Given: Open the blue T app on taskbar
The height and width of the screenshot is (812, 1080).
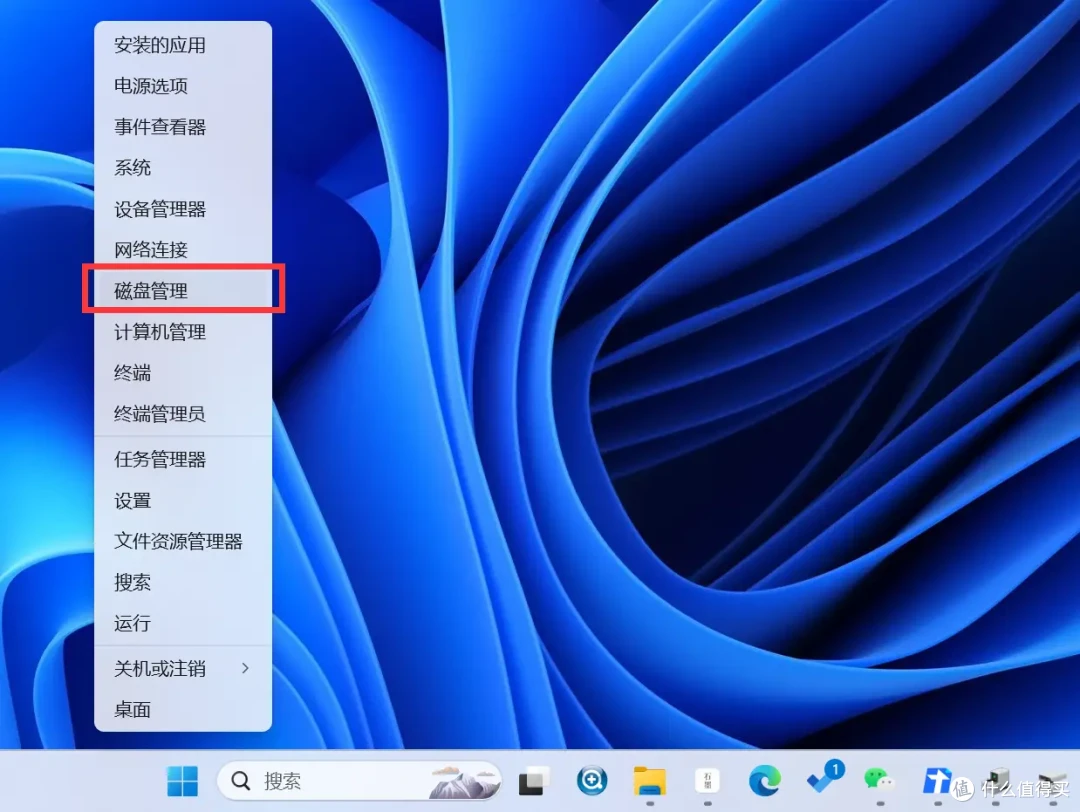Looking at the screenshot, I should [937, 781].
